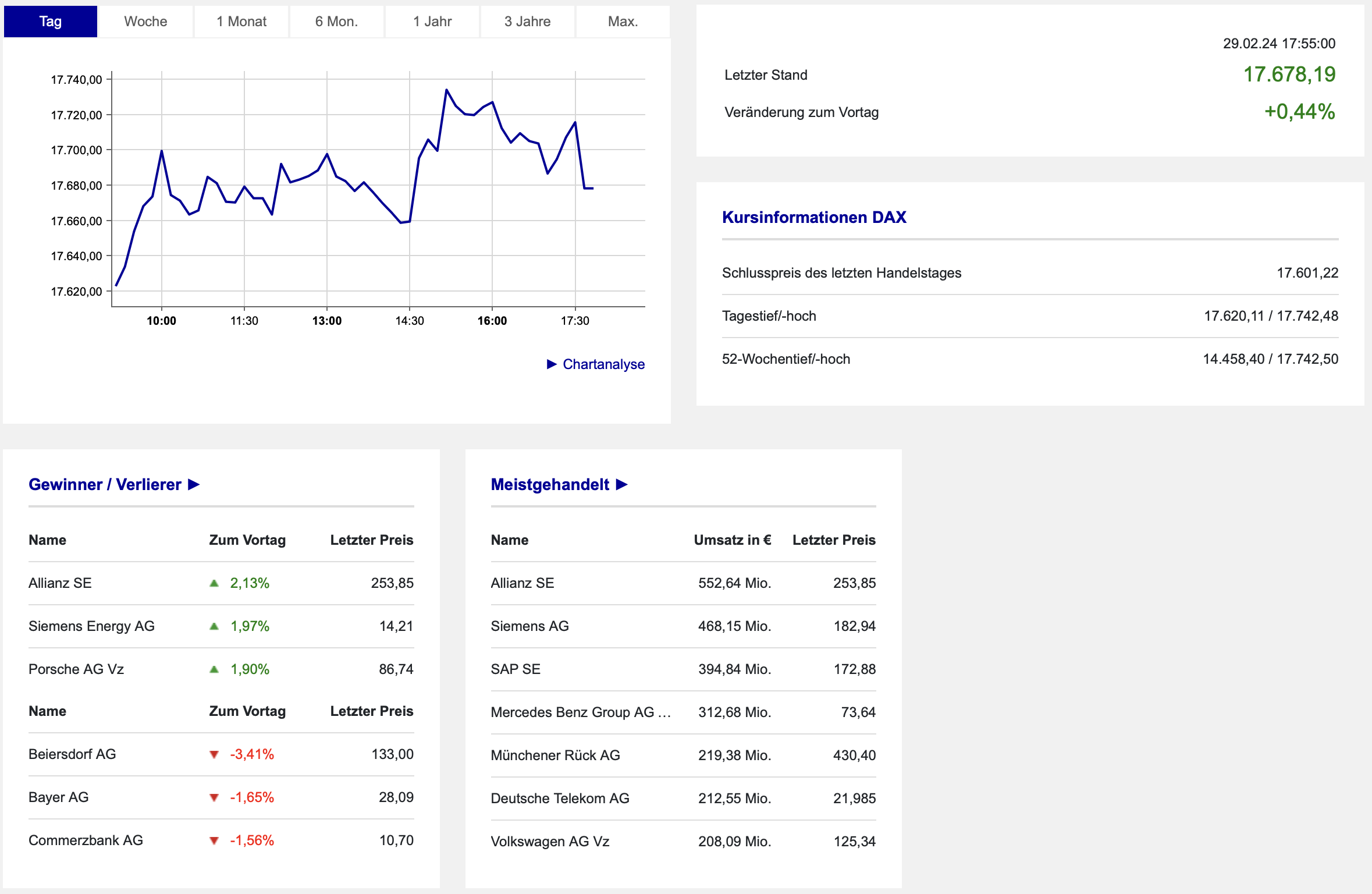
Task: Select the 1 Monat chart range
Action: pyautogui.click(x=241, y=22)
